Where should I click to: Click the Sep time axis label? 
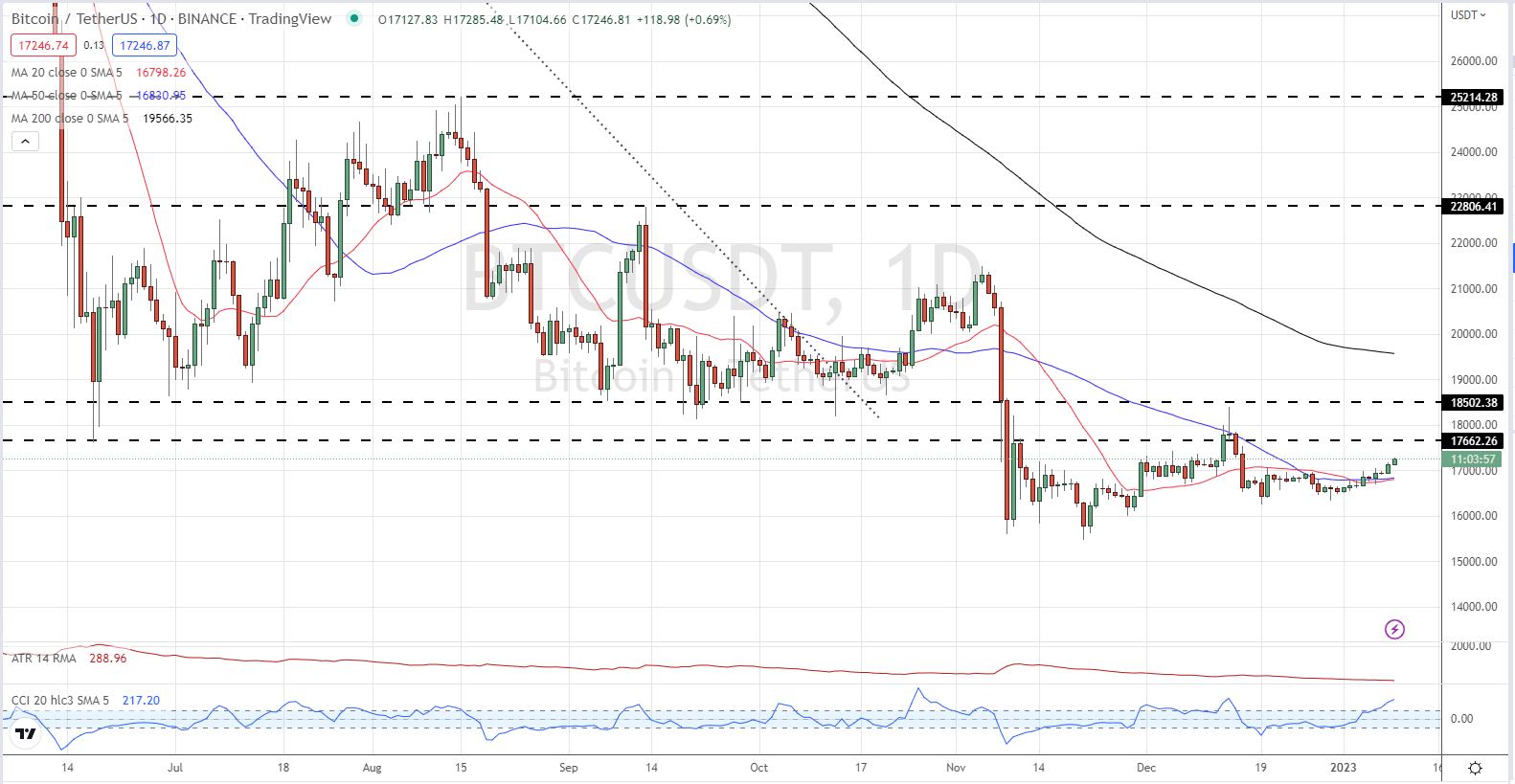coord(569,768)
